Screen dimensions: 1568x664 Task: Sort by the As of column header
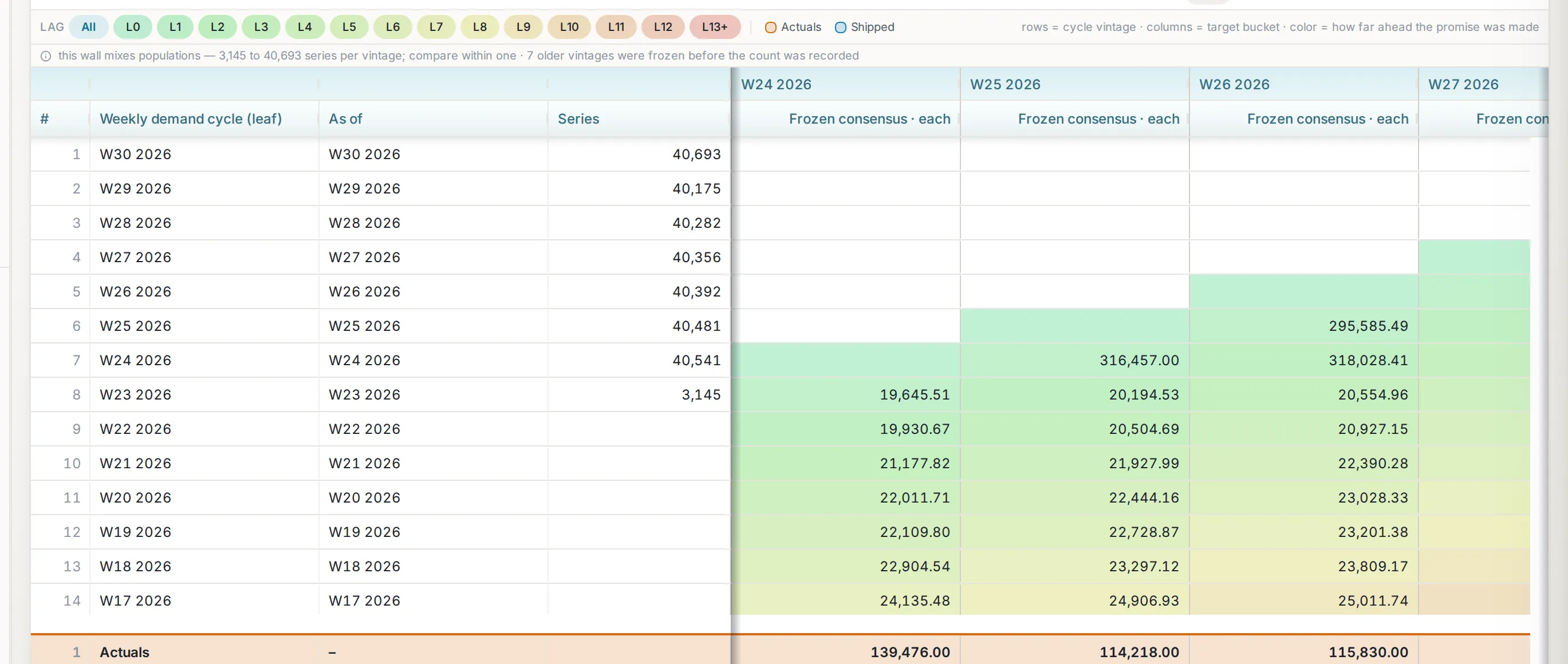433,118
